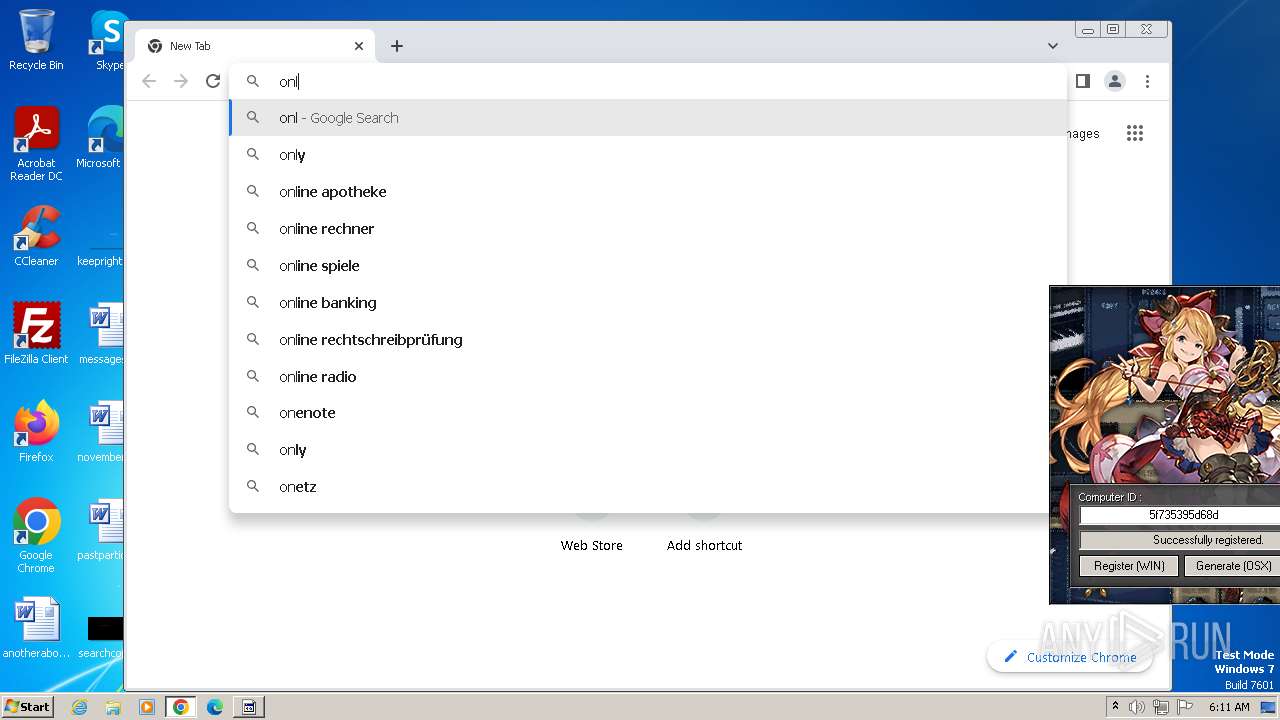This screenshot has height=720, width=1280.
Task: Choose 'online spiele' suggestion
Action: (648, 266)
